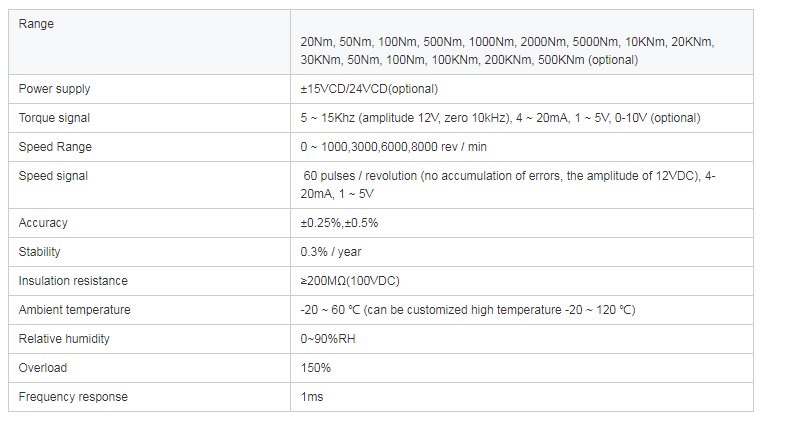Click the Ambient temperature label

tap(74, 310)
